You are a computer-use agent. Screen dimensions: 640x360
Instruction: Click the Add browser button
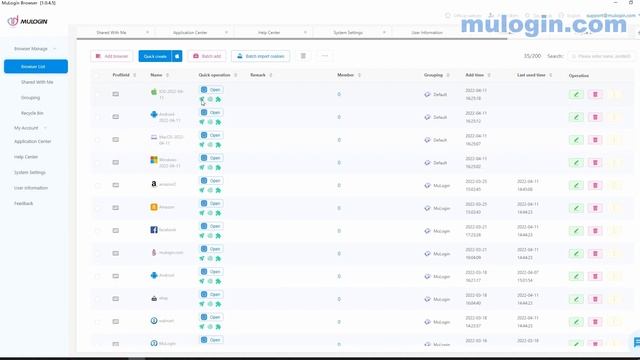pyautogui.click(x=111, y=56)
